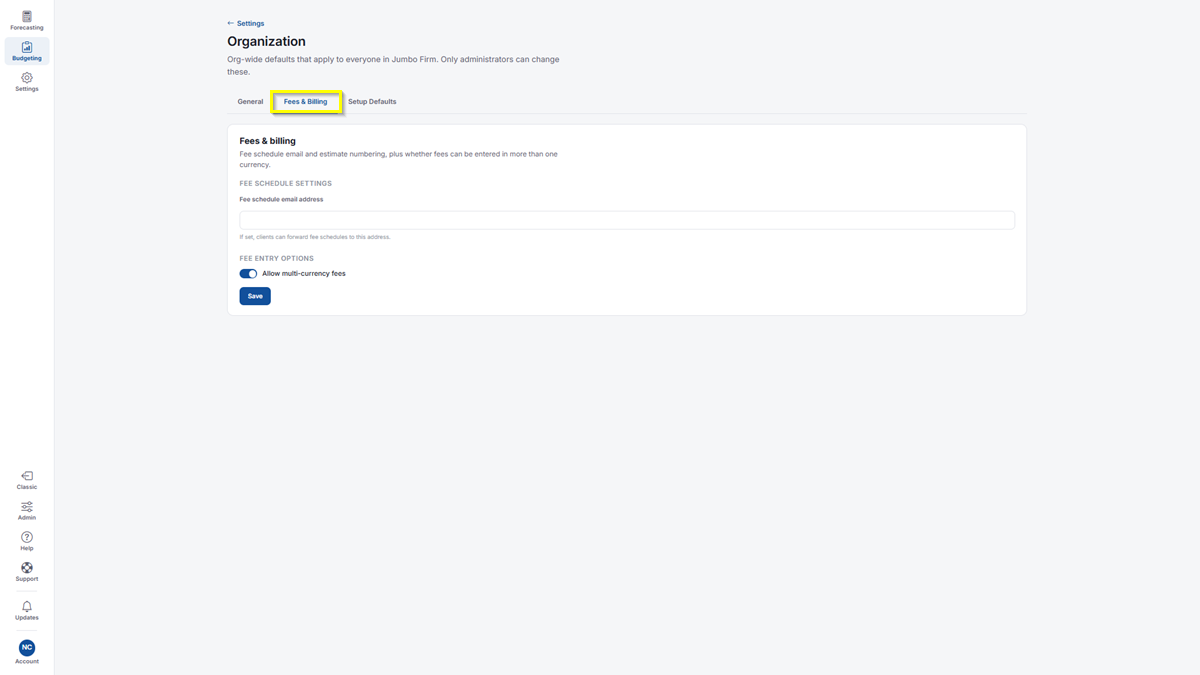Click the FEE SCHEDULE SETTINGS label
Image resolution: width=1200 pixels, height=675 pixels.
coord(286,184)
